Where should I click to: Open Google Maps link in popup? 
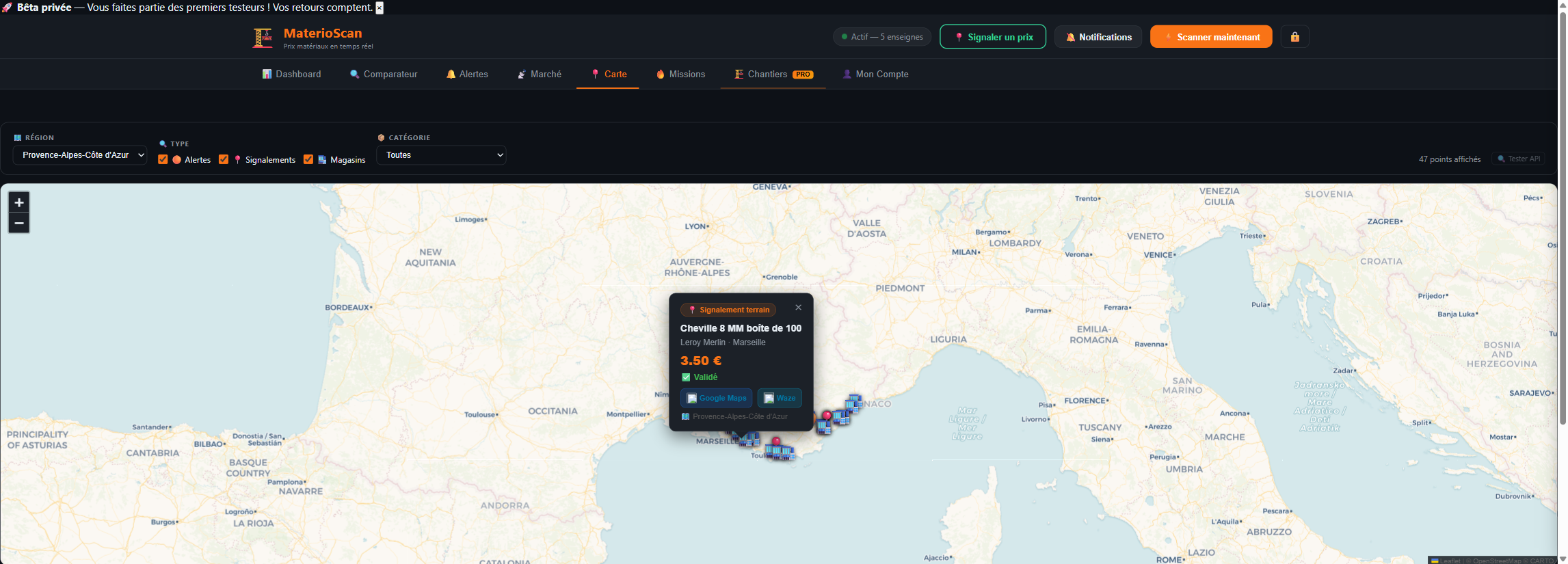(716, 398)
